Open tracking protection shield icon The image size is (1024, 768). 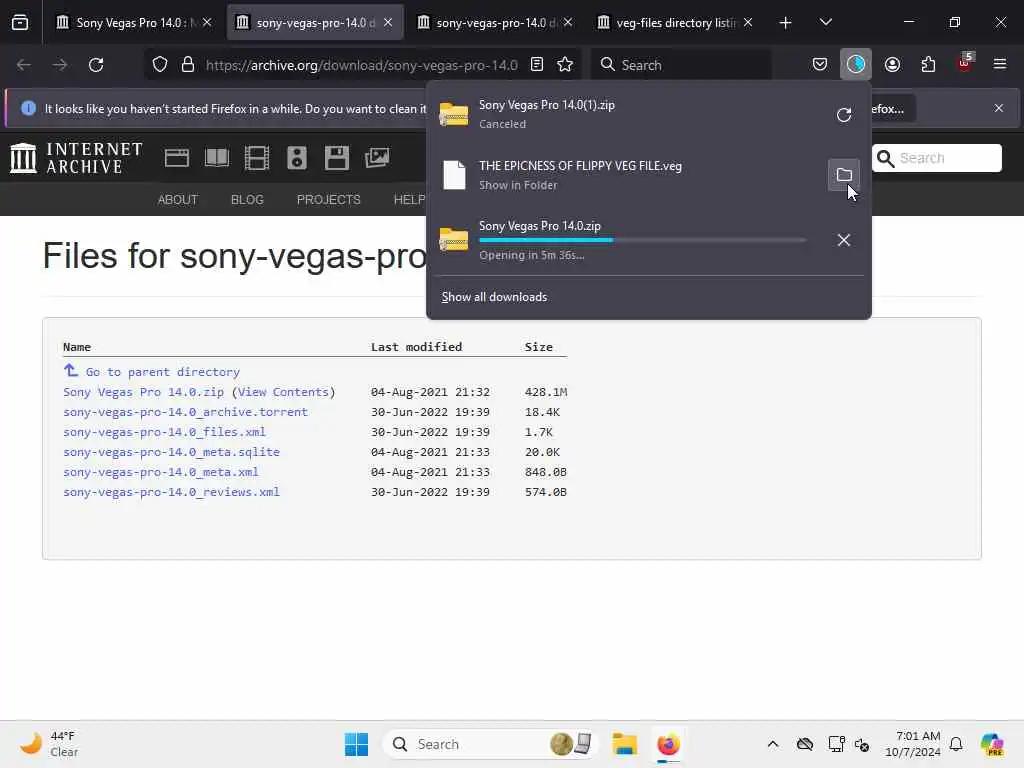[160, 65]
